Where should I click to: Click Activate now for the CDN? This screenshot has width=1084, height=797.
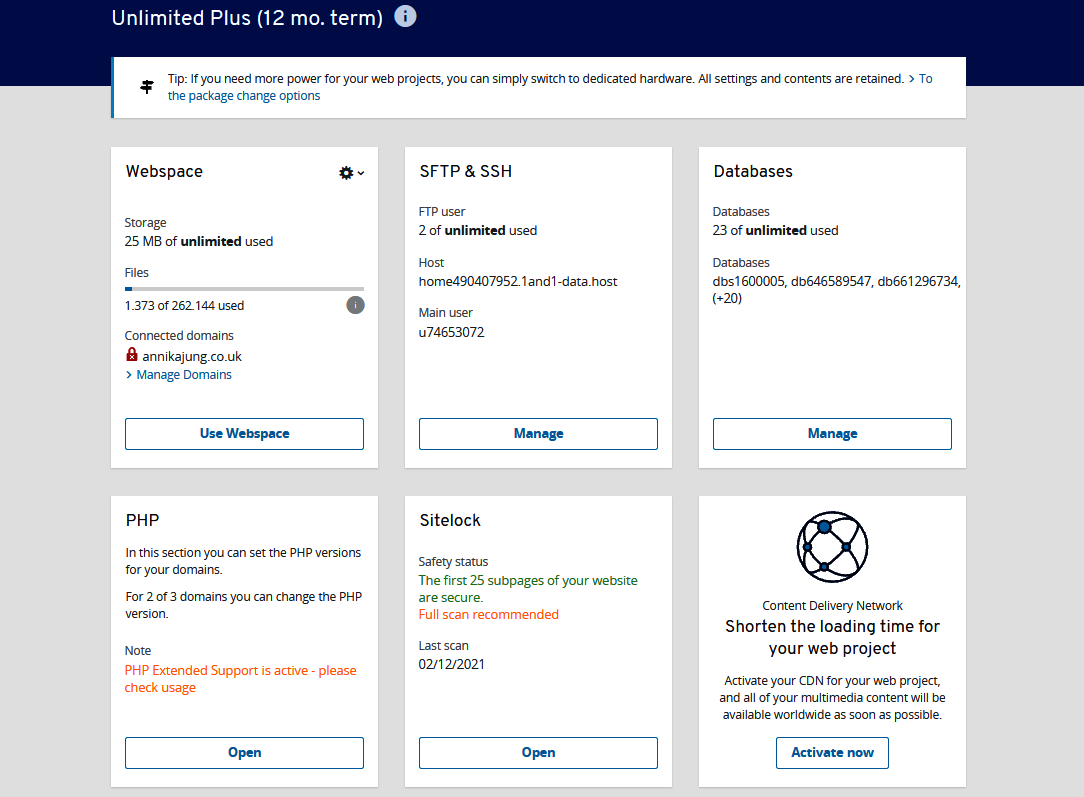click(832, 752)
